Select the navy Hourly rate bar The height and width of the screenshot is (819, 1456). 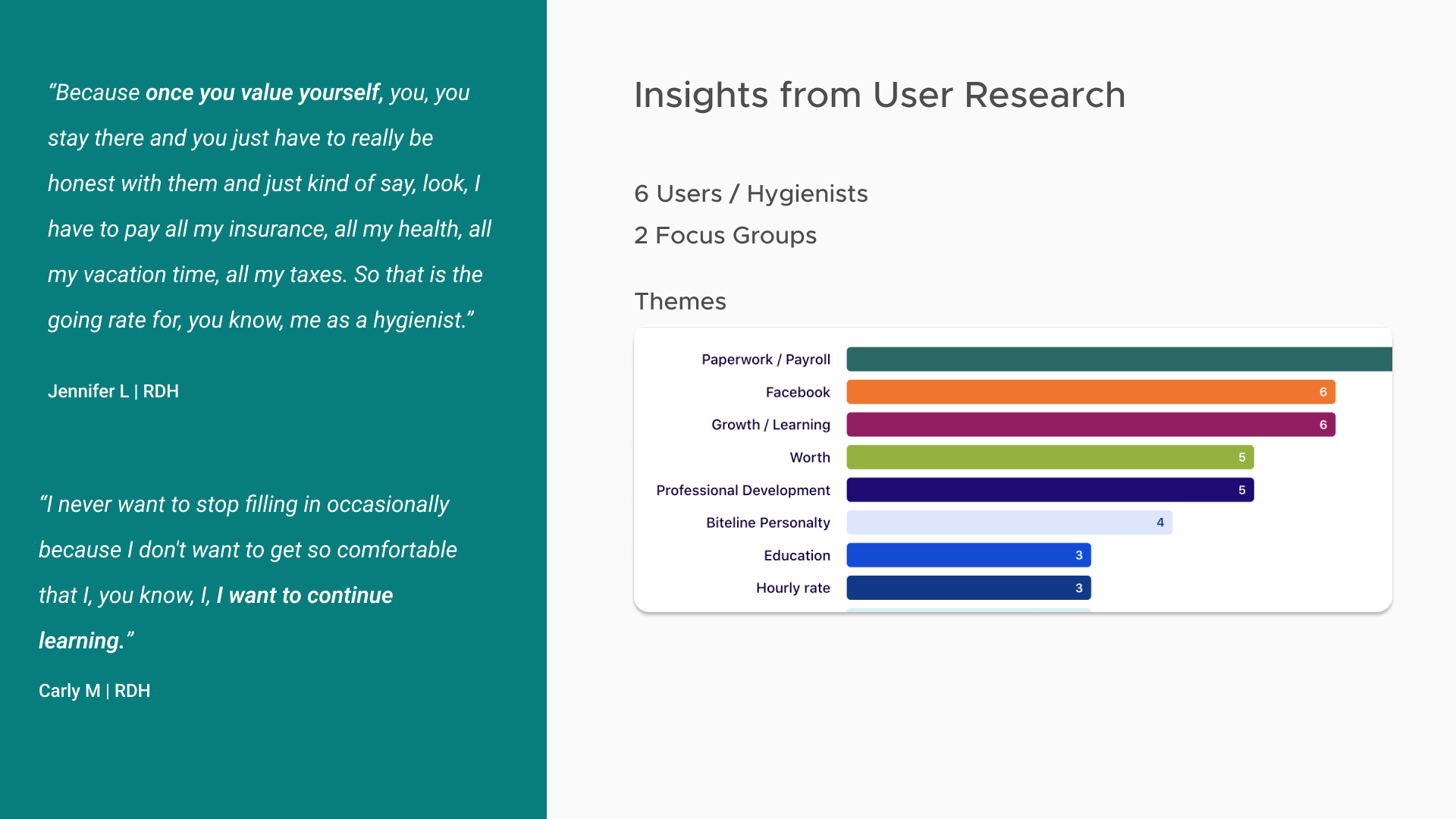click(968, 588)
